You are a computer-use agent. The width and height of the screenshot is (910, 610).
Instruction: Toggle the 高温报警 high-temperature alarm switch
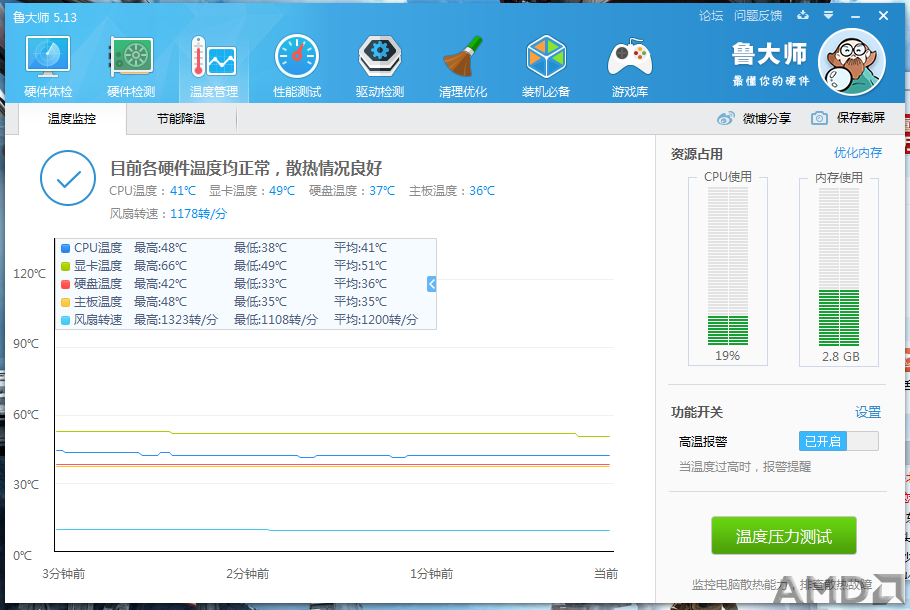[x=838, y=441]
